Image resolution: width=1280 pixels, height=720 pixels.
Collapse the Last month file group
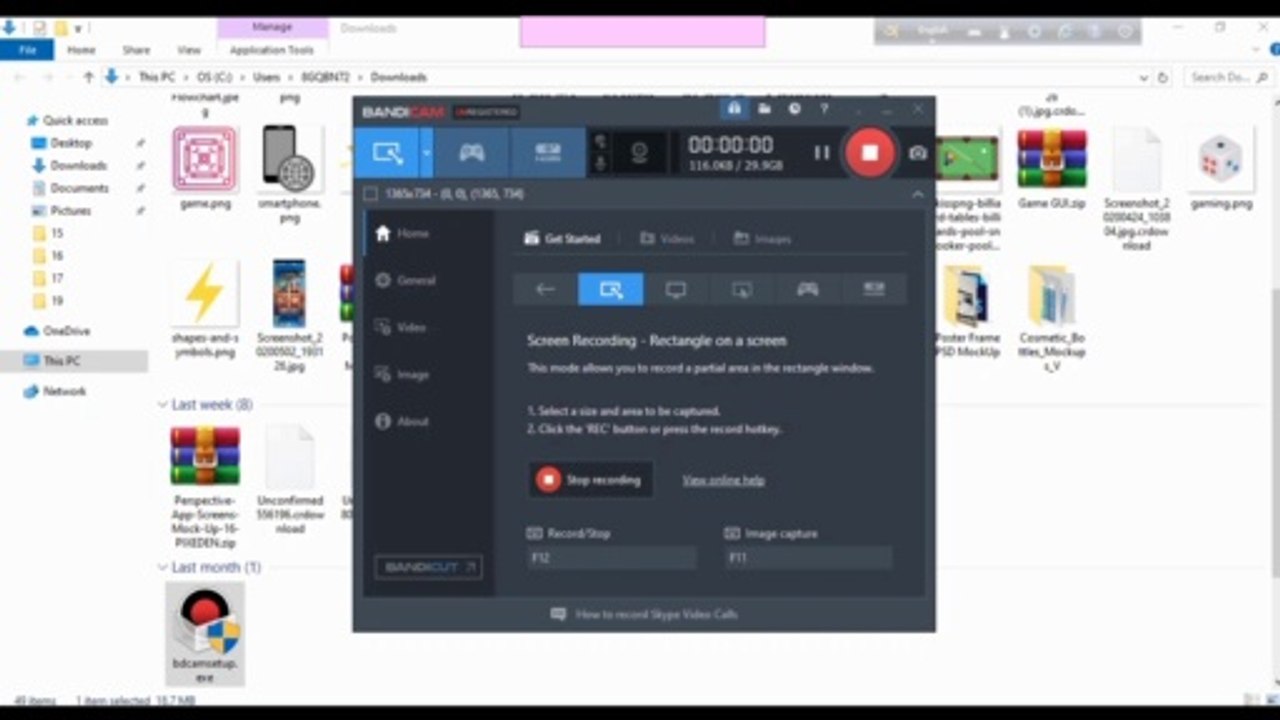pyautogui.click(x=162, y=567)
